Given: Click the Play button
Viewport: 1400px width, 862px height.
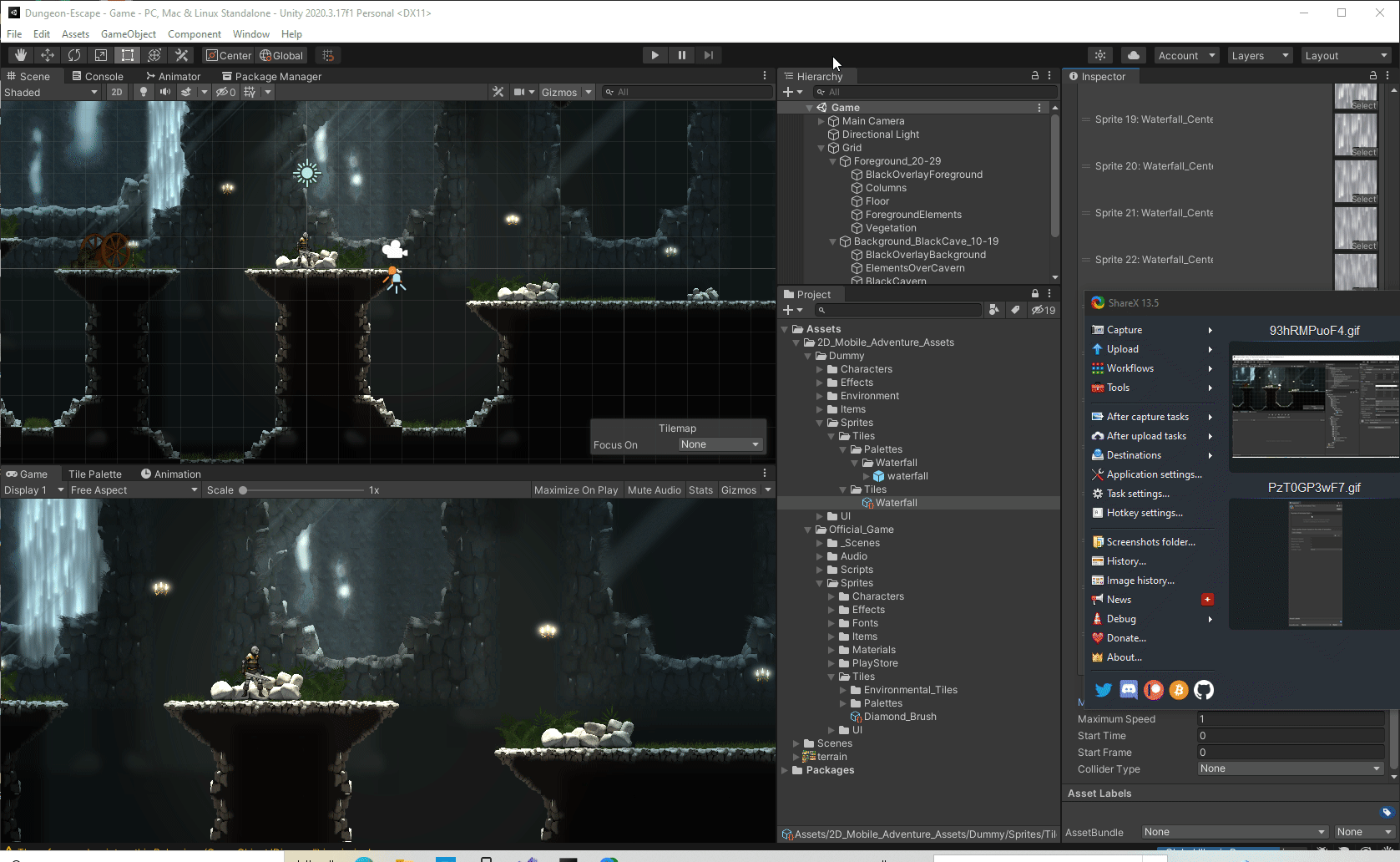Looking at the screenshot, I should tap(655, 55).
